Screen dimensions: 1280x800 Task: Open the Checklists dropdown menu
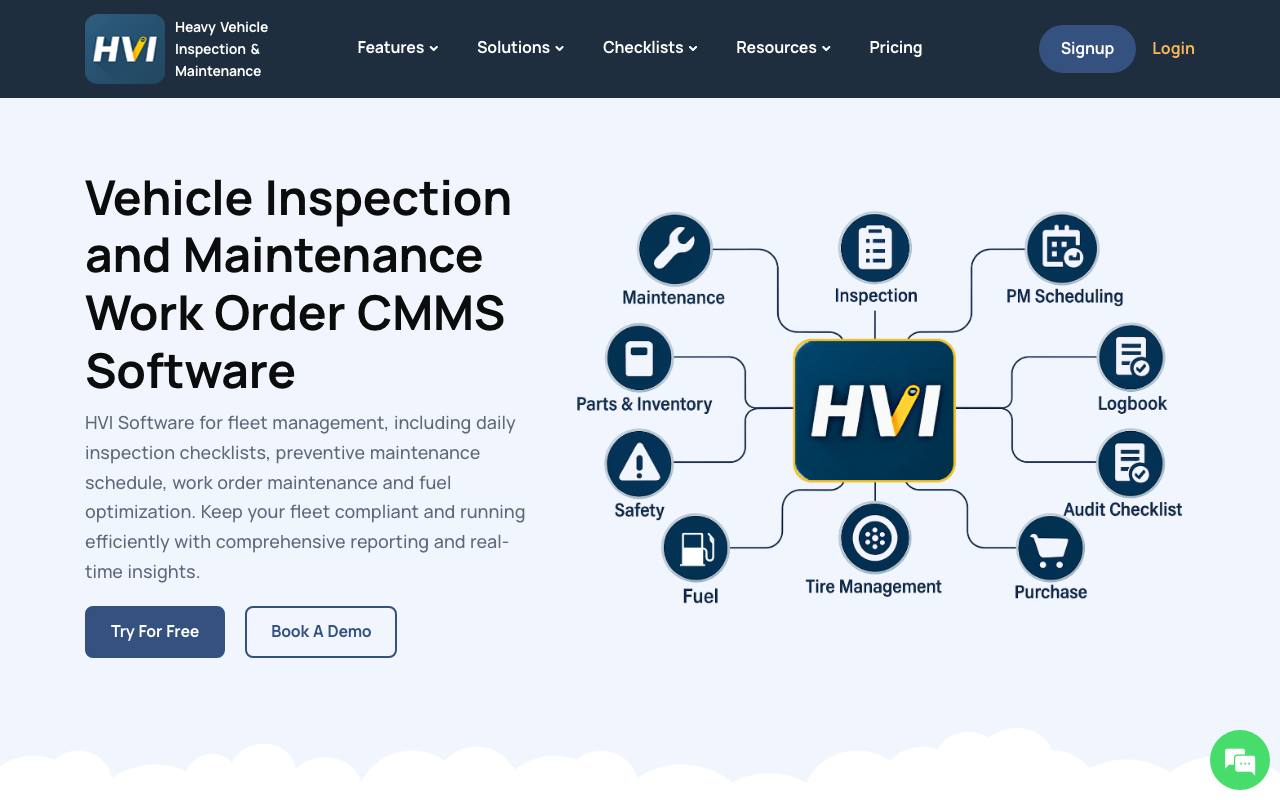coord(650,48)
